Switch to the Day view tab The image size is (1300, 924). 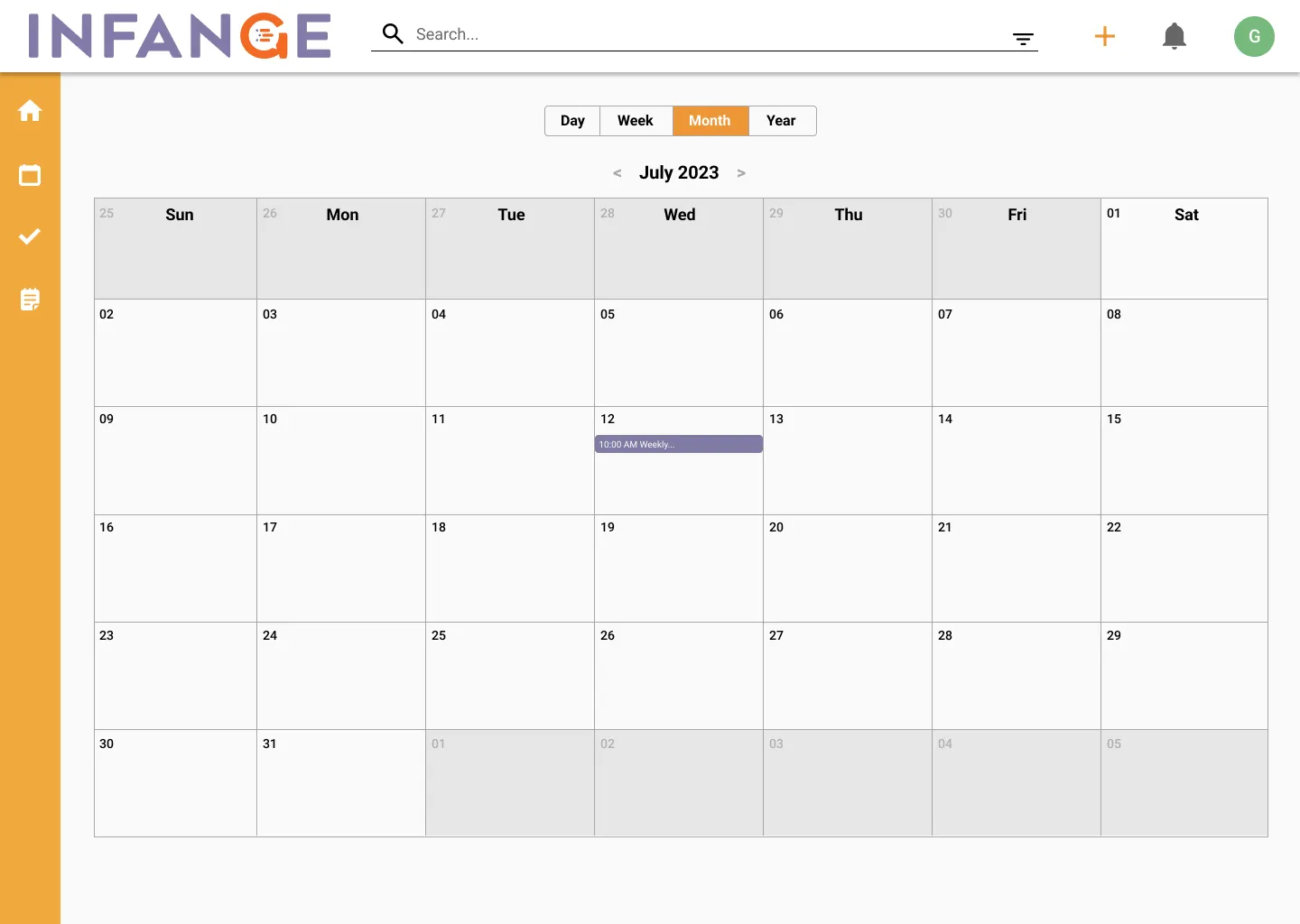coord(572,121)
